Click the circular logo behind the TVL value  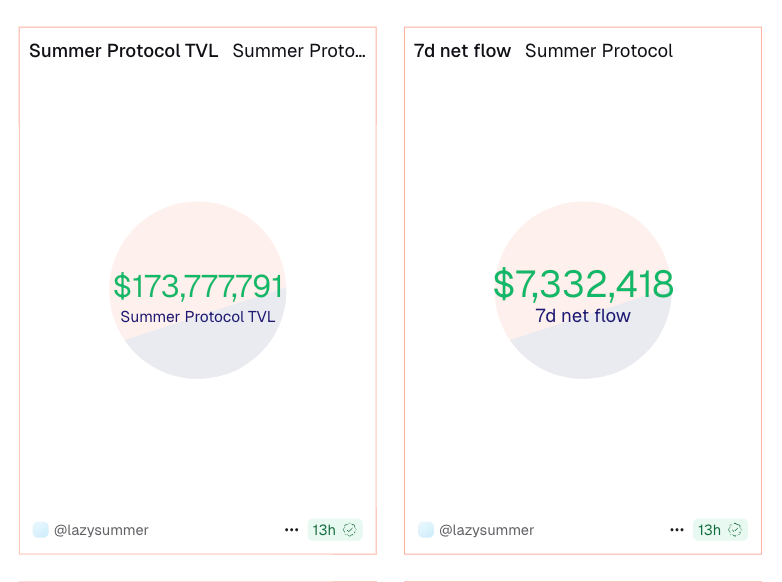coord(198,232)
